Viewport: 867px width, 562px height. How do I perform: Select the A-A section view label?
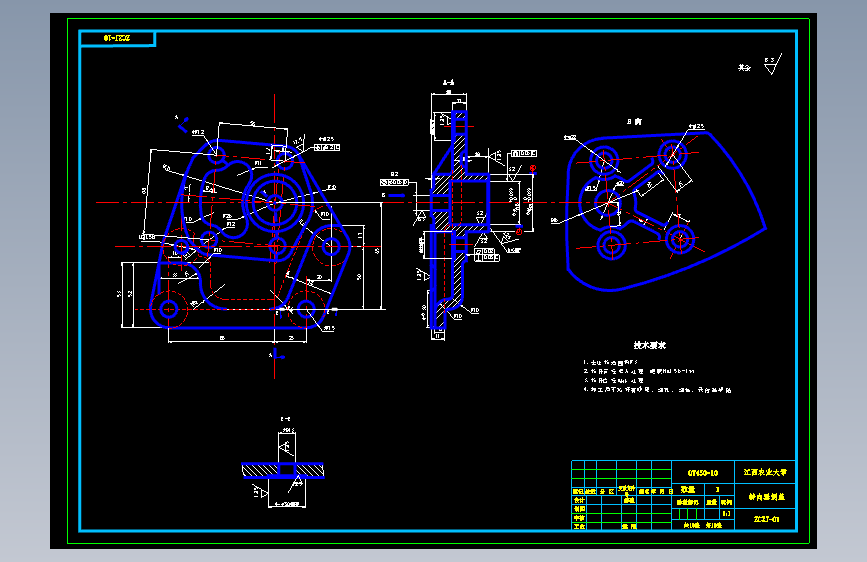click(x=448, y=82)
